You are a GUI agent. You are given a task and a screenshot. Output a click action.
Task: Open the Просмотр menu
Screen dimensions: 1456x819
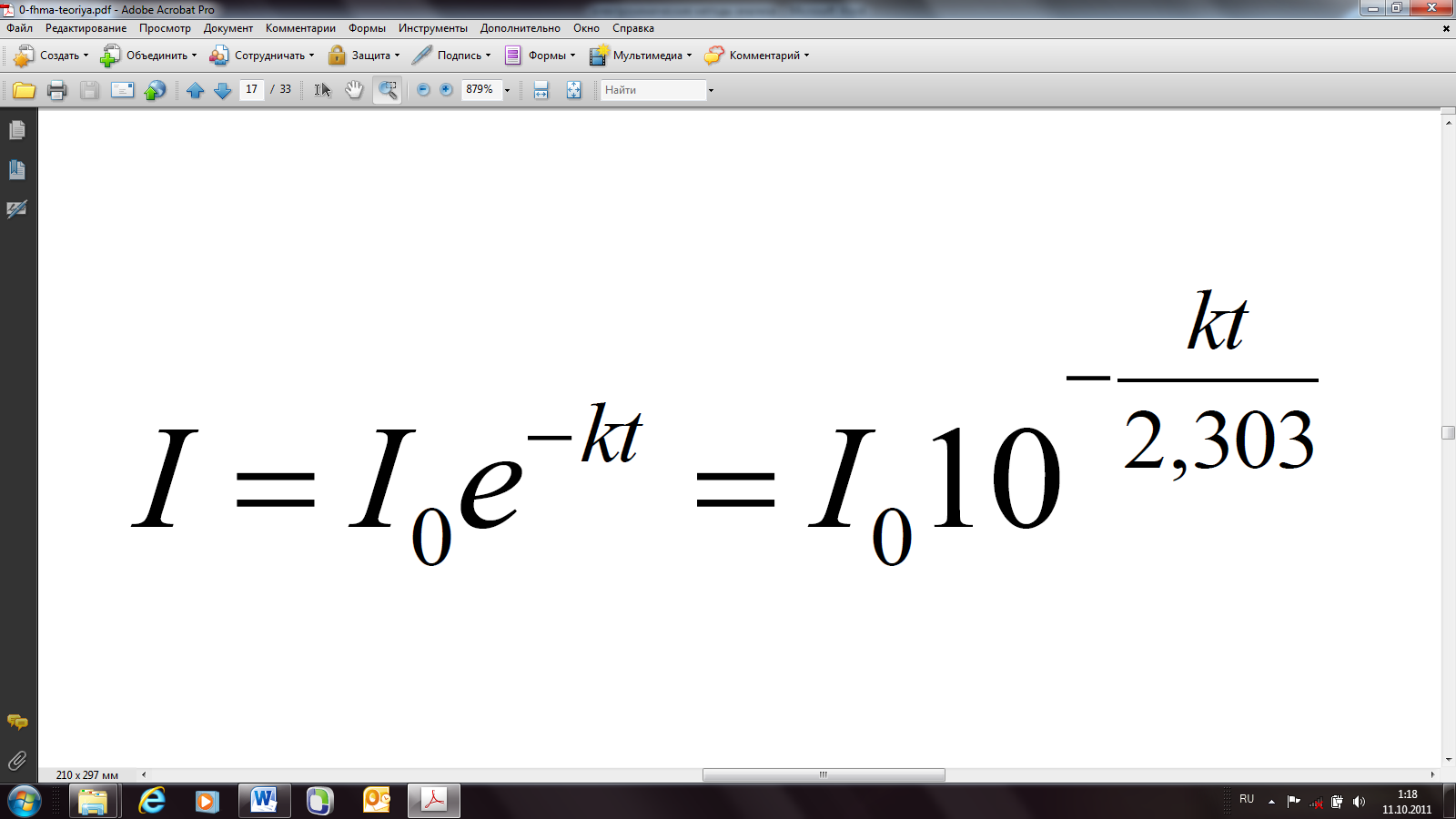[165, 28]
